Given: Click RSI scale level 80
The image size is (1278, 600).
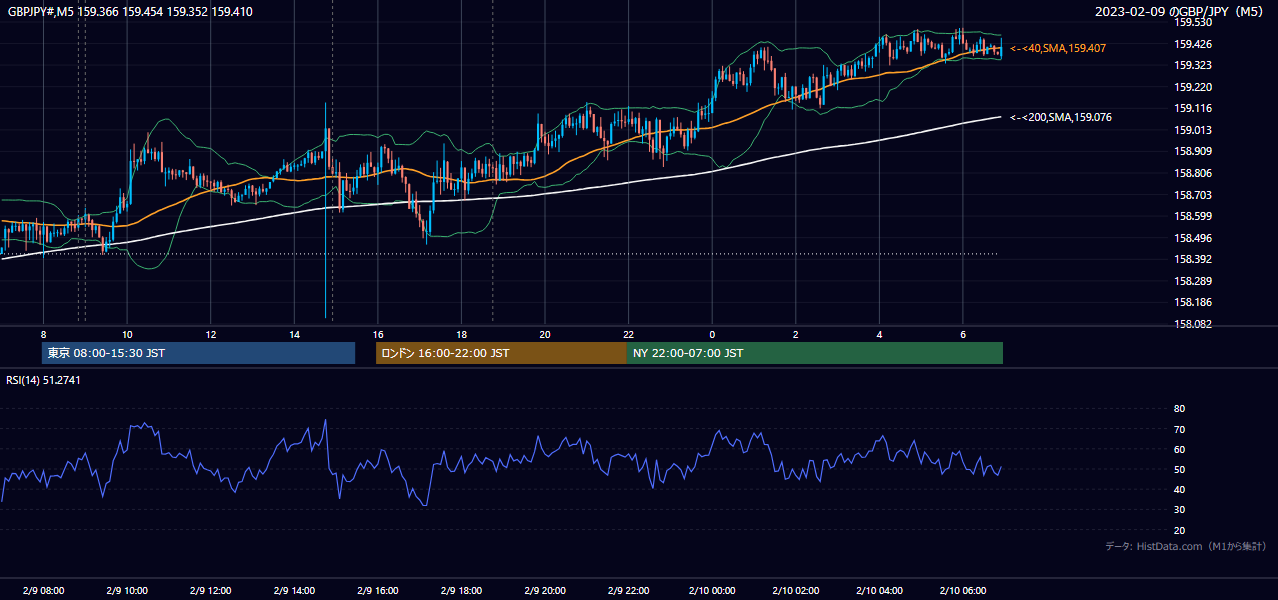Looking at the screenshot, I should click(x=1180, y=409).
